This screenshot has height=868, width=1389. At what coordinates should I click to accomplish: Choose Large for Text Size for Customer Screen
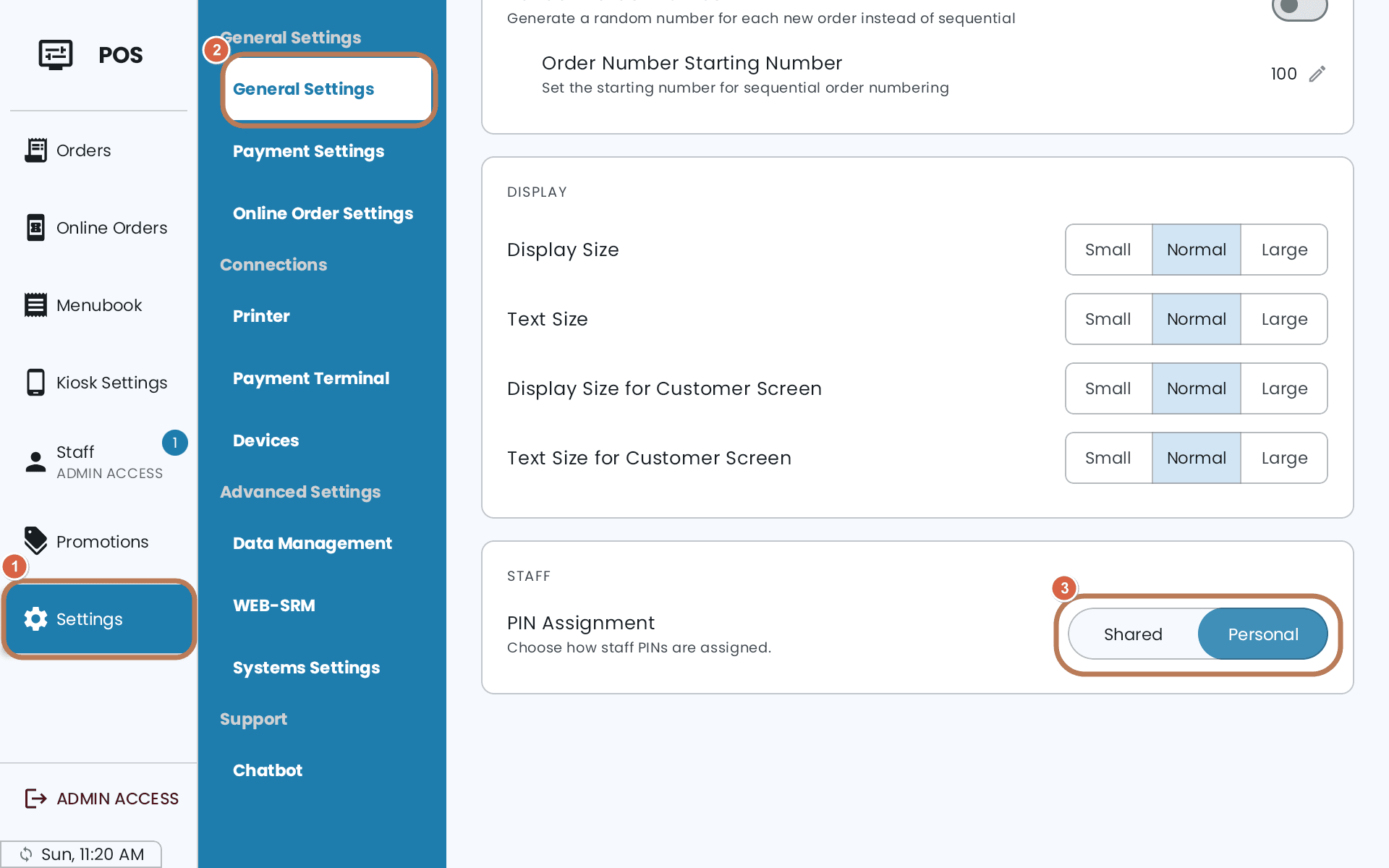point(1284,458)
